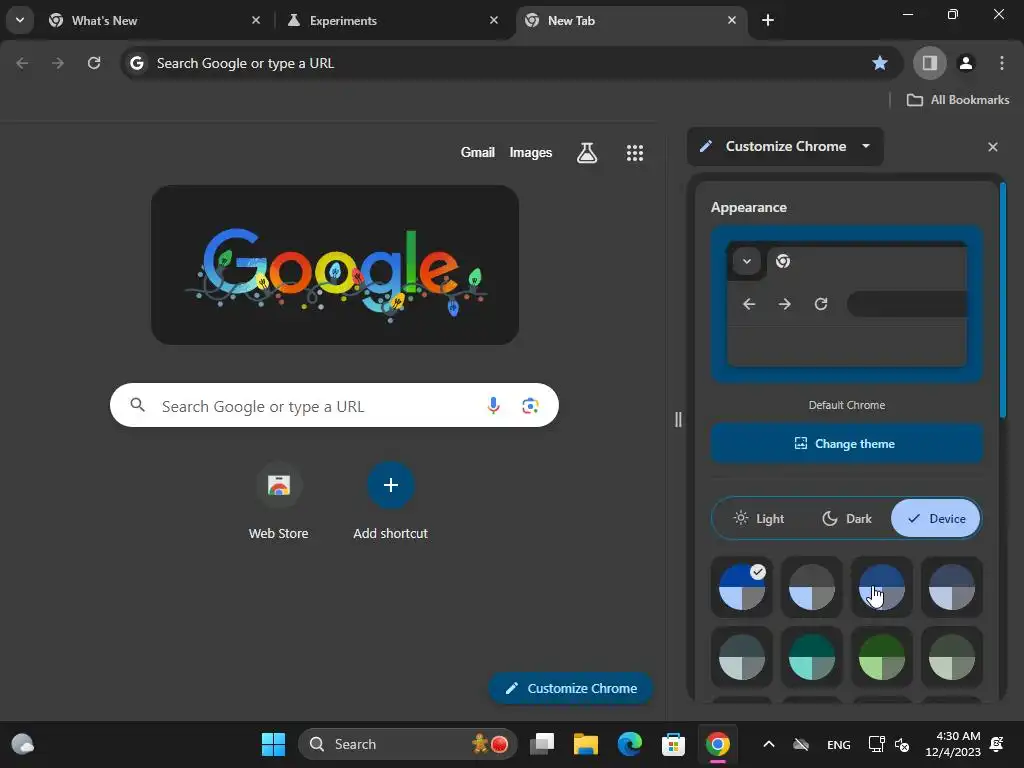Open the Web Store shortcut
The height and width of the screenshot is (768, 1024).
[279, 502]
